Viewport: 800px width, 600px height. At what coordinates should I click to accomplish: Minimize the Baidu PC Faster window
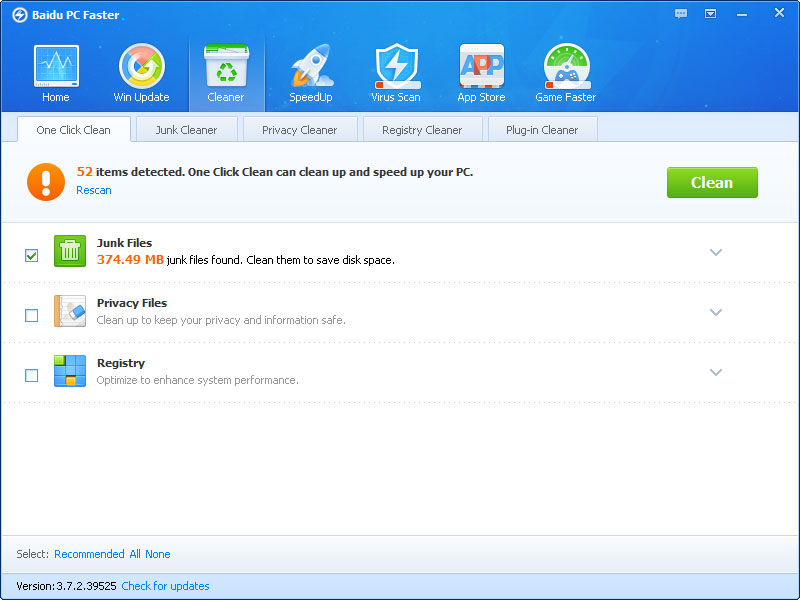(x=742, y=14)
